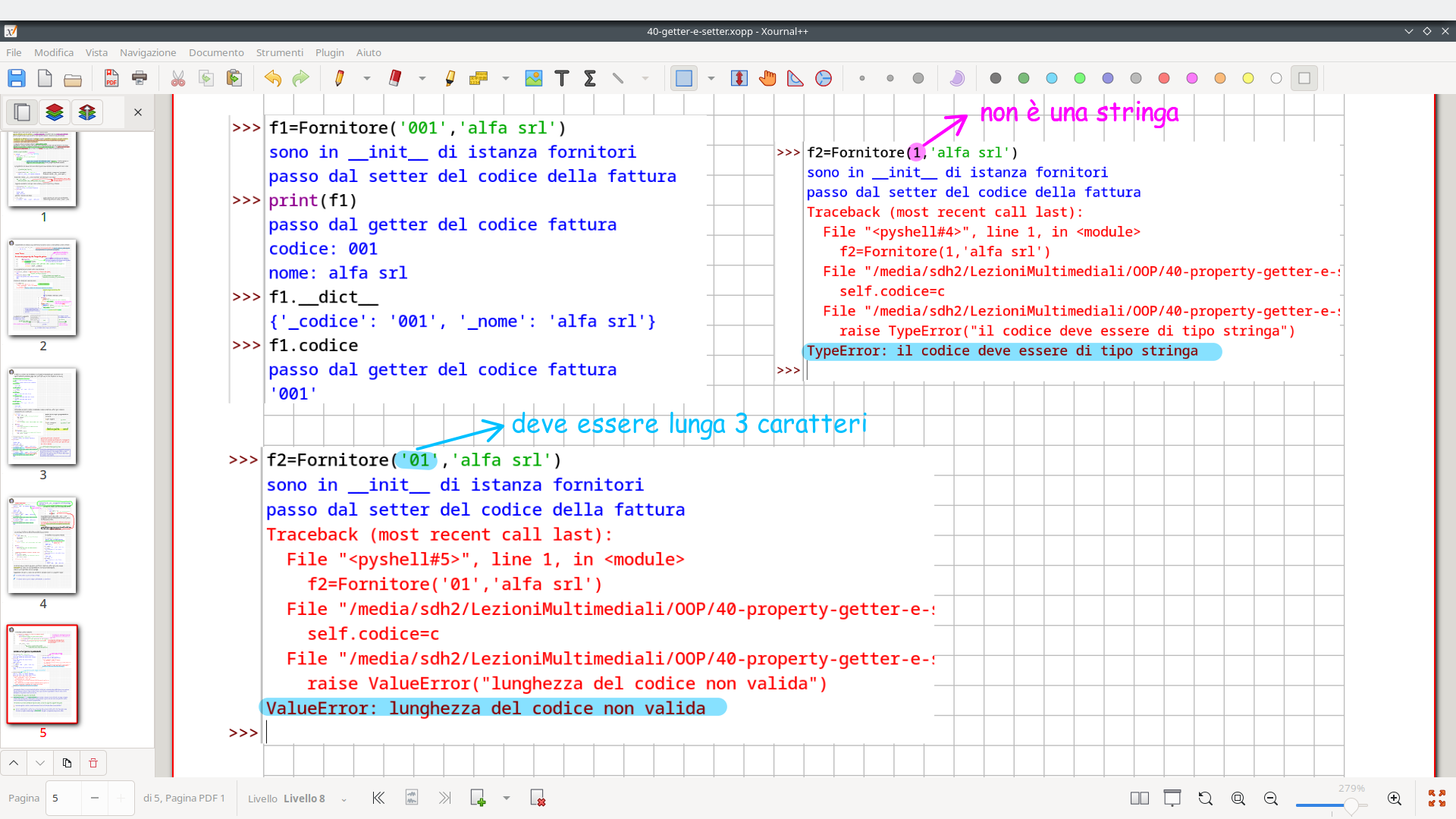
Task: Select the Eraser tool
Action: pos(394,78)
